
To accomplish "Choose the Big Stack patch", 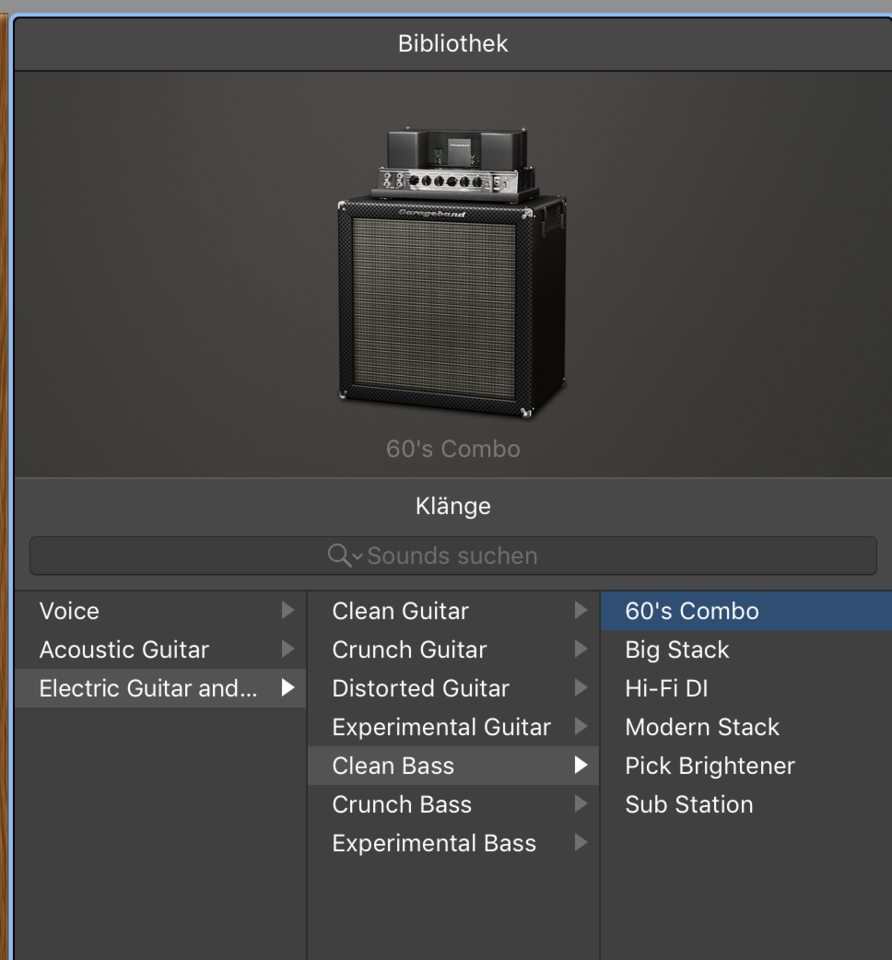I will pos(677,650).
